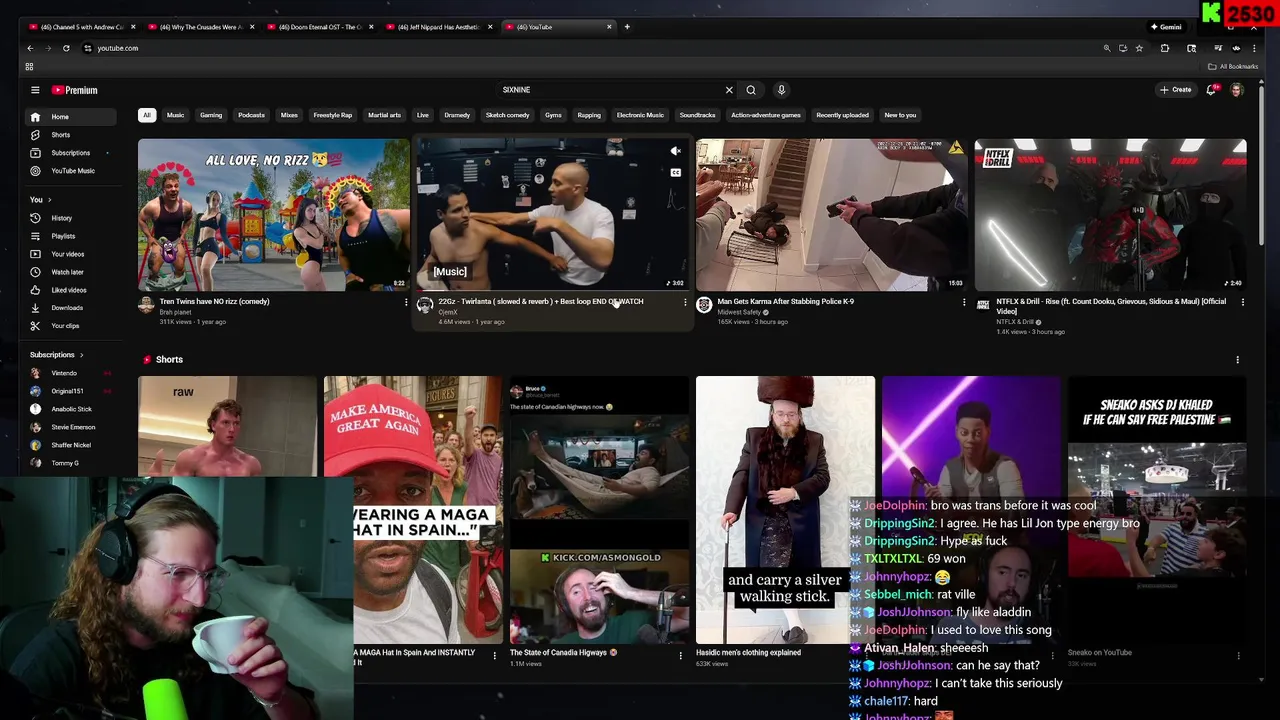Viewport: 1280px width, 720px height.
Task: Open the Anabolic Stick channel subscription
Action: 72,409
